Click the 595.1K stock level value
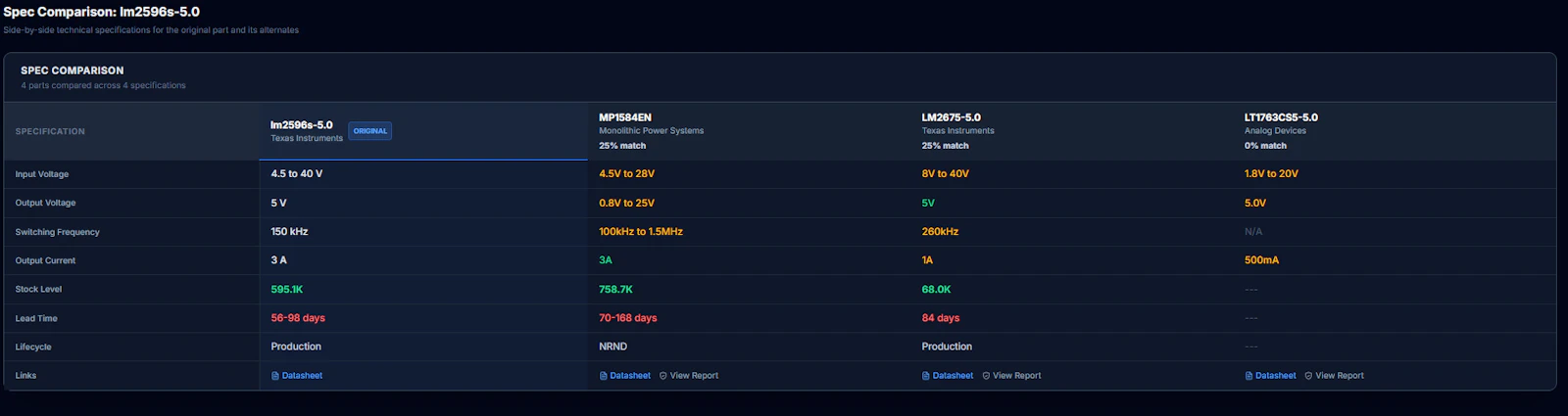 (287, 290)
